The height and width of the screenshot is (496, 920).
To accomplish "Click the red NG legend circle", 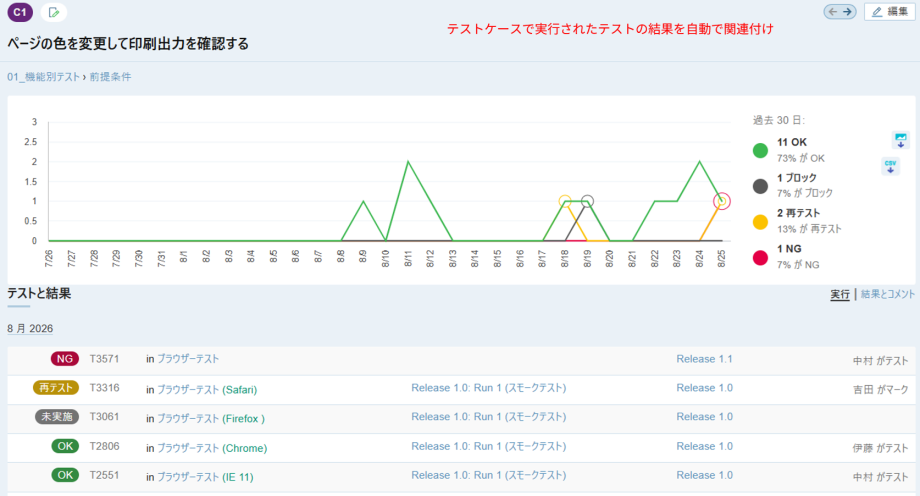I will (760, 258).
